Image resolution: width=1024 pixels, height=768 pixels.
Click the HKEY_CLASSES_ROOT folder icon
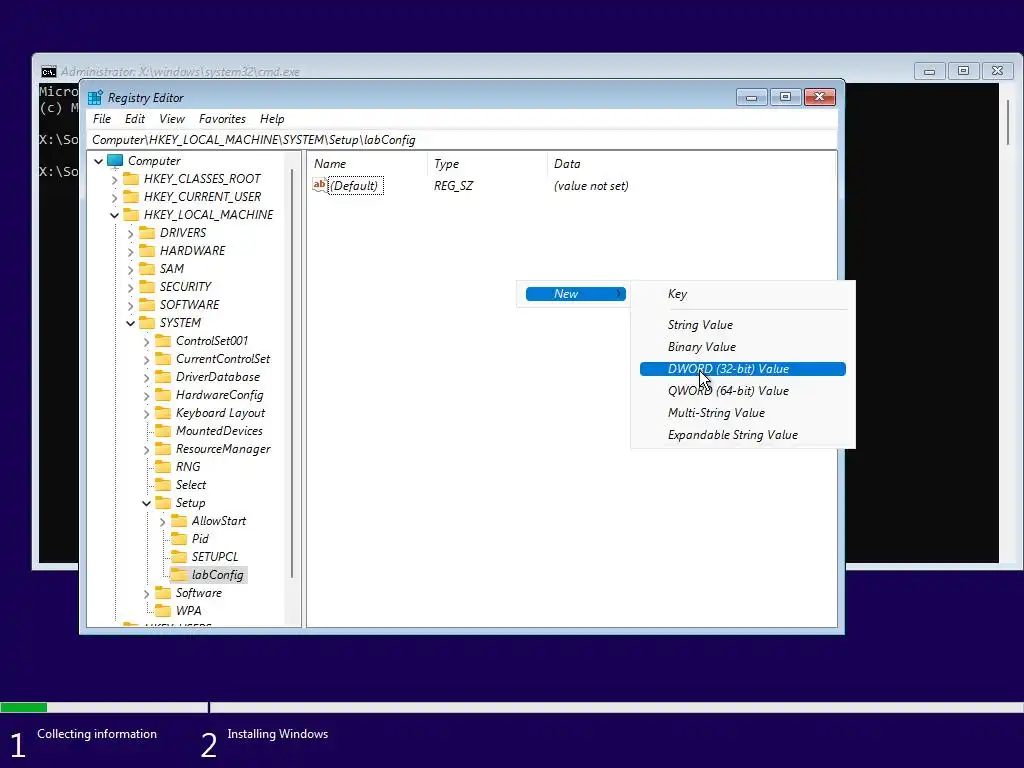coord(131,179)
